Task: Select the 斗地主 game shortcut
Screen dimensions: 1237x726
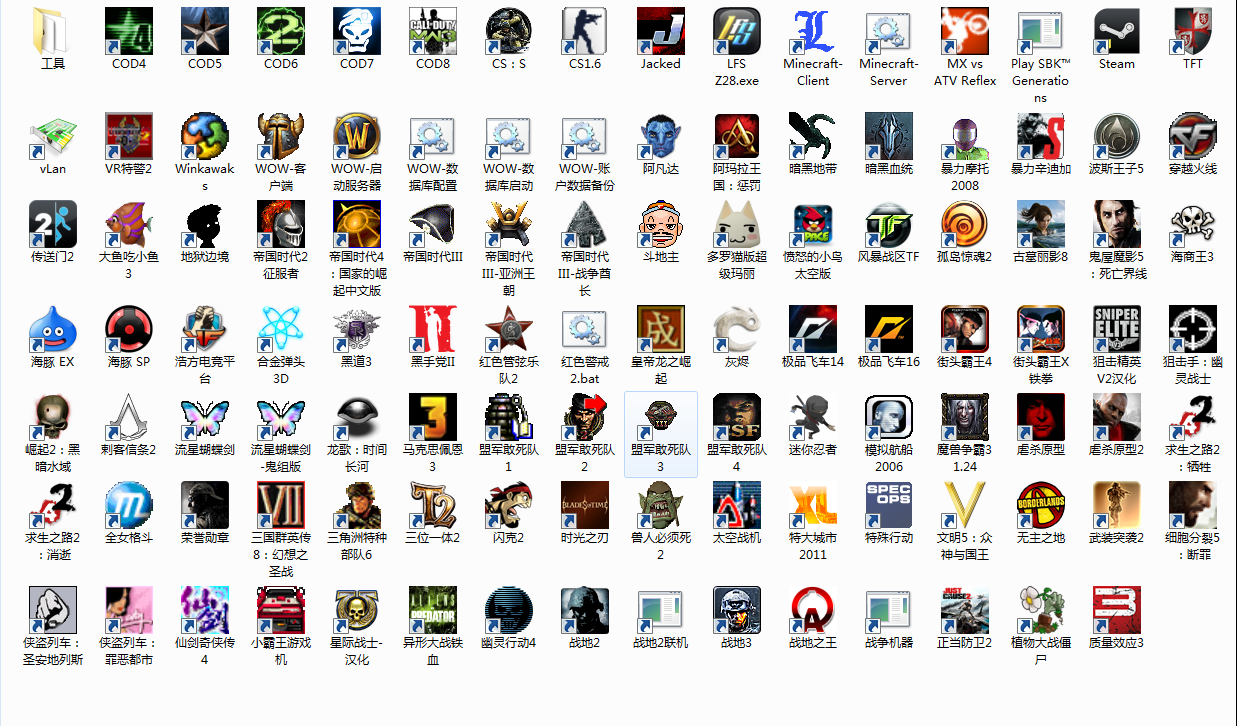Action: pyautogui.click(x=661, y=225)
